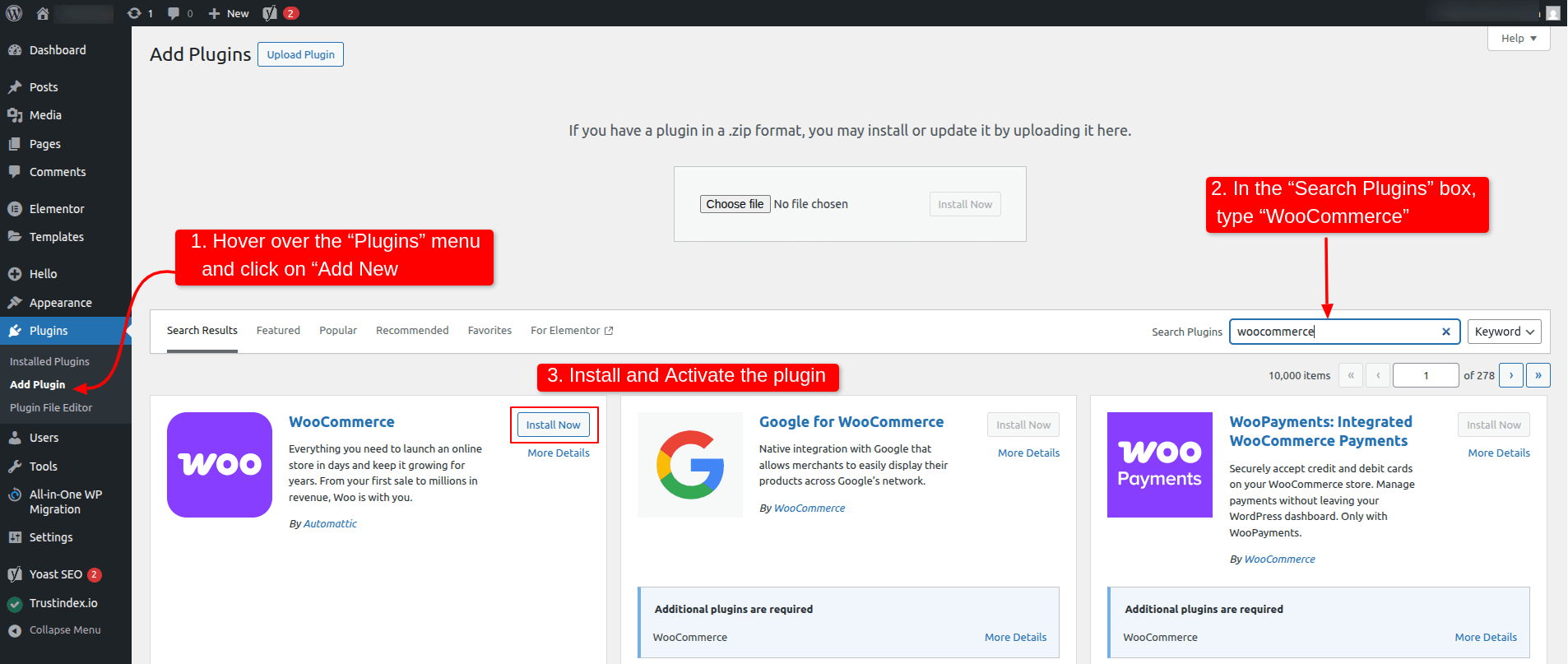Click the Templates folder icon

pyautogui.click(x=15, y=237)
